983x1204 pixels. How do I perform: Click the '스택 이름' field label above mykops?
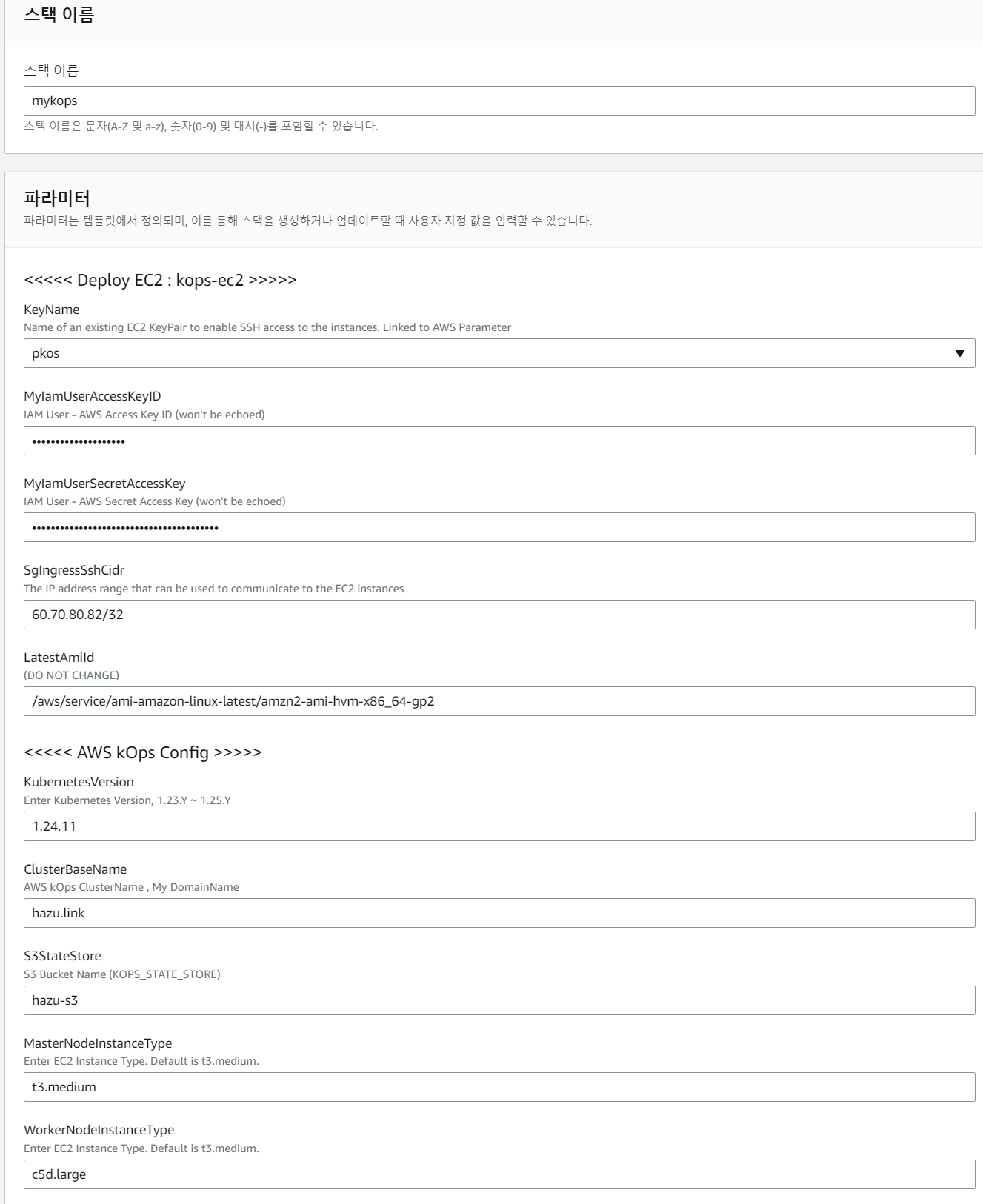click(x=51, y=70)
